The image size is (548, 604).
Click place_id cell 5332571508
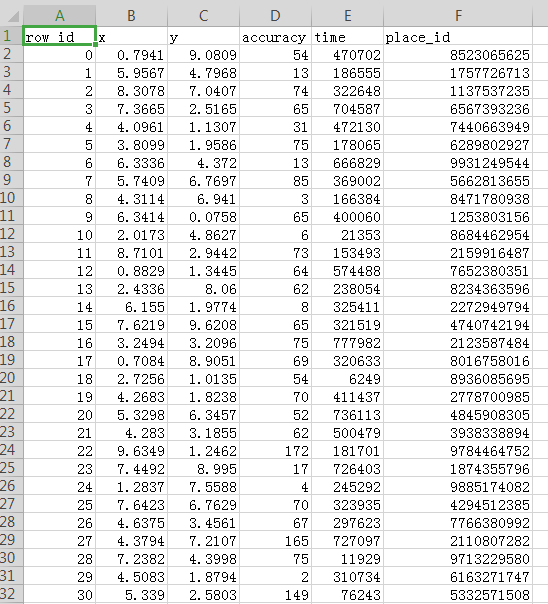pos(458,595)
